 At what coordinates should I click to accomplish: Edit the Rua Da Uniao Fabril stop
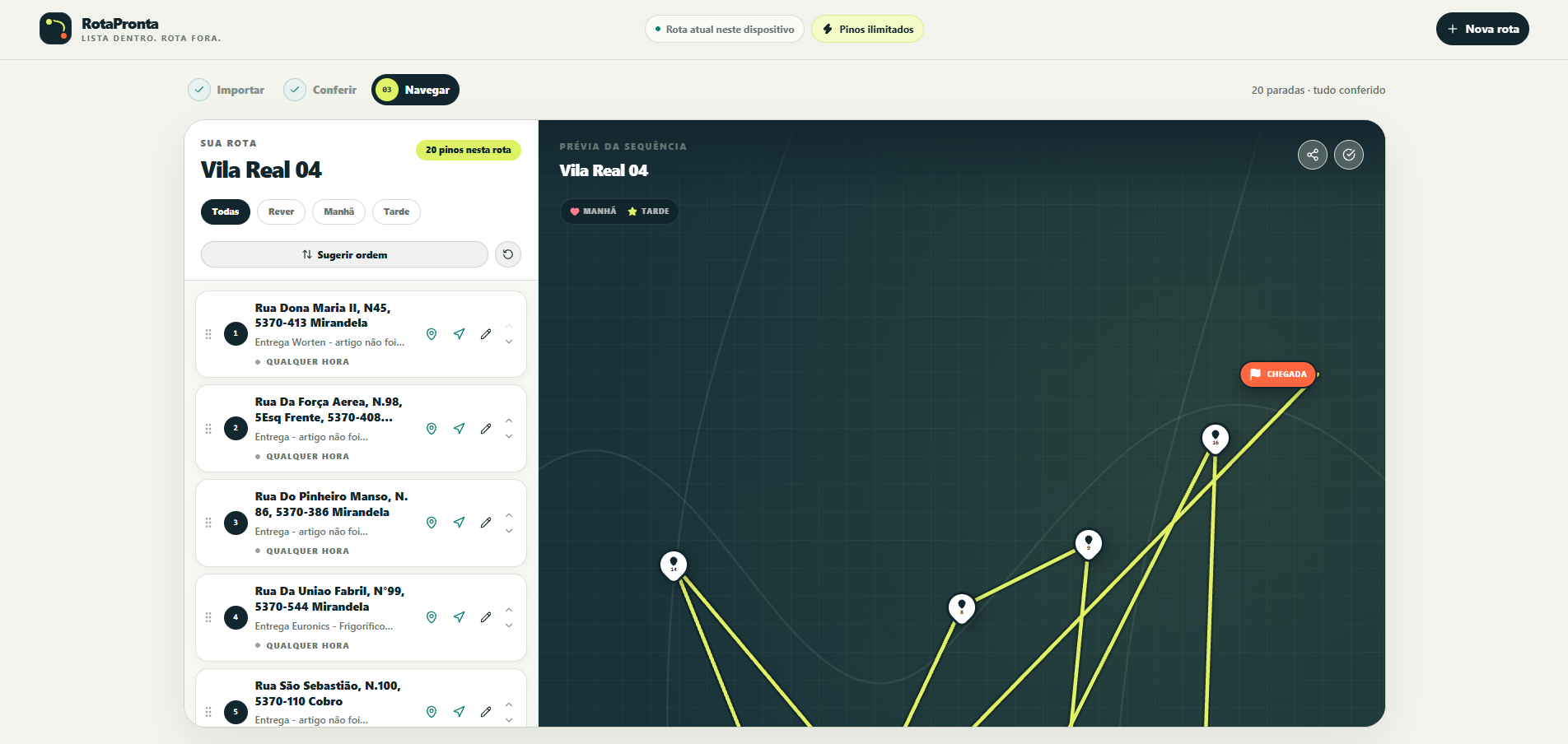click(486, 617)
